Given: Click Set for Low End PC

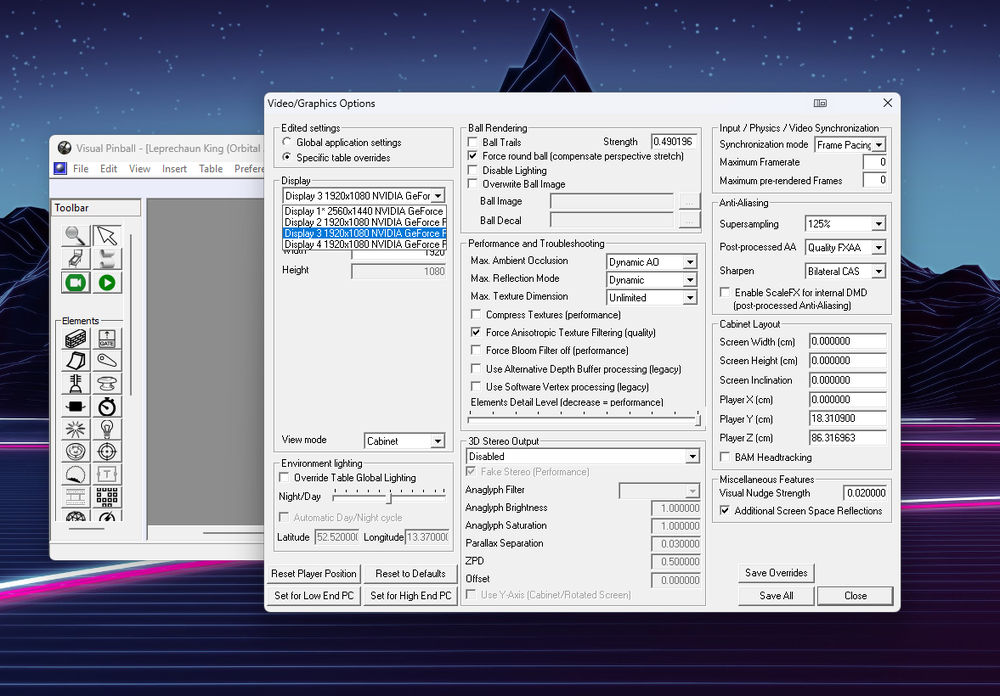Looking at the screenshot, I should coord(314,595).
